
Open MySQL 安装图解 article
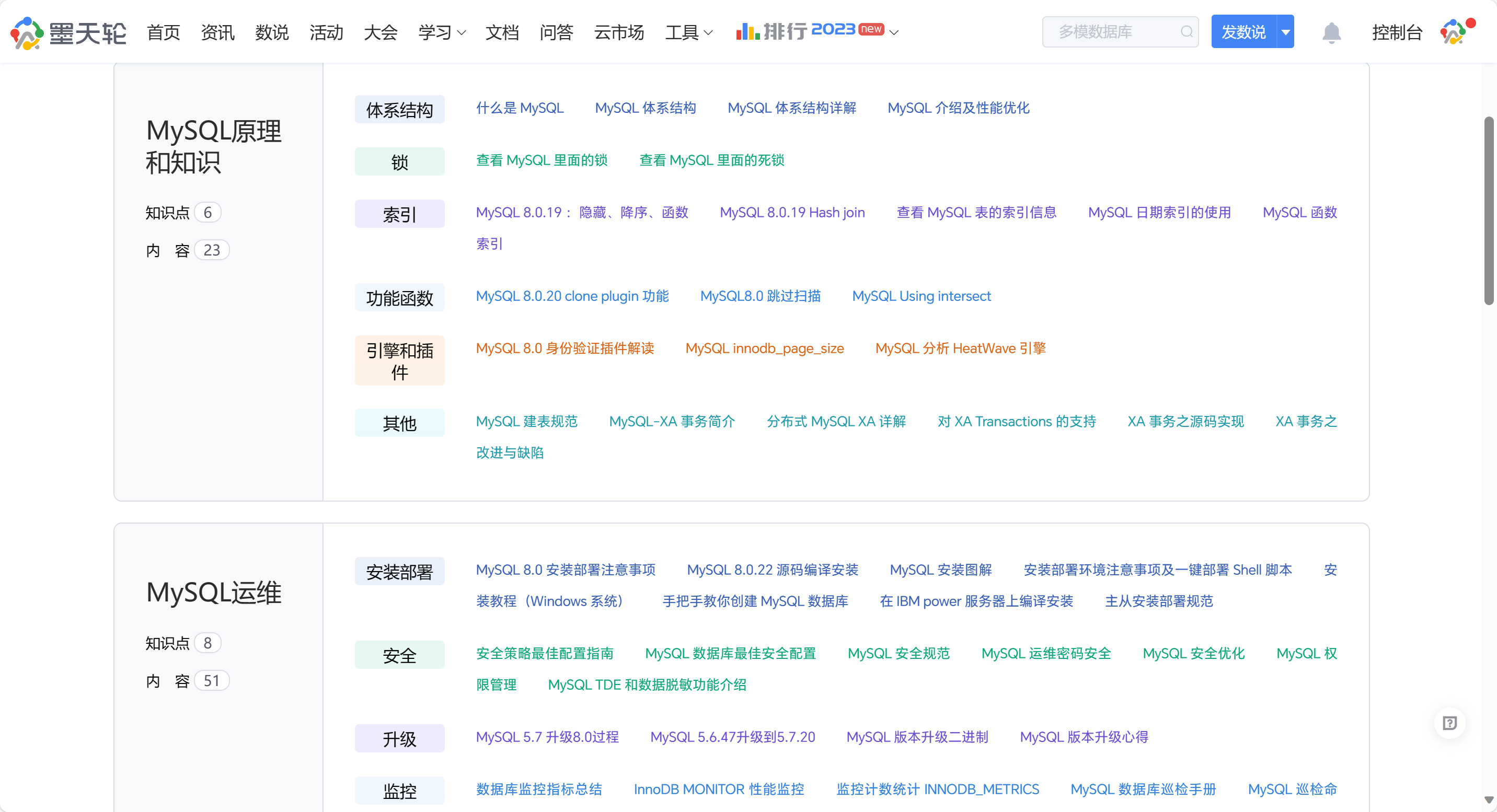point(941,571)
